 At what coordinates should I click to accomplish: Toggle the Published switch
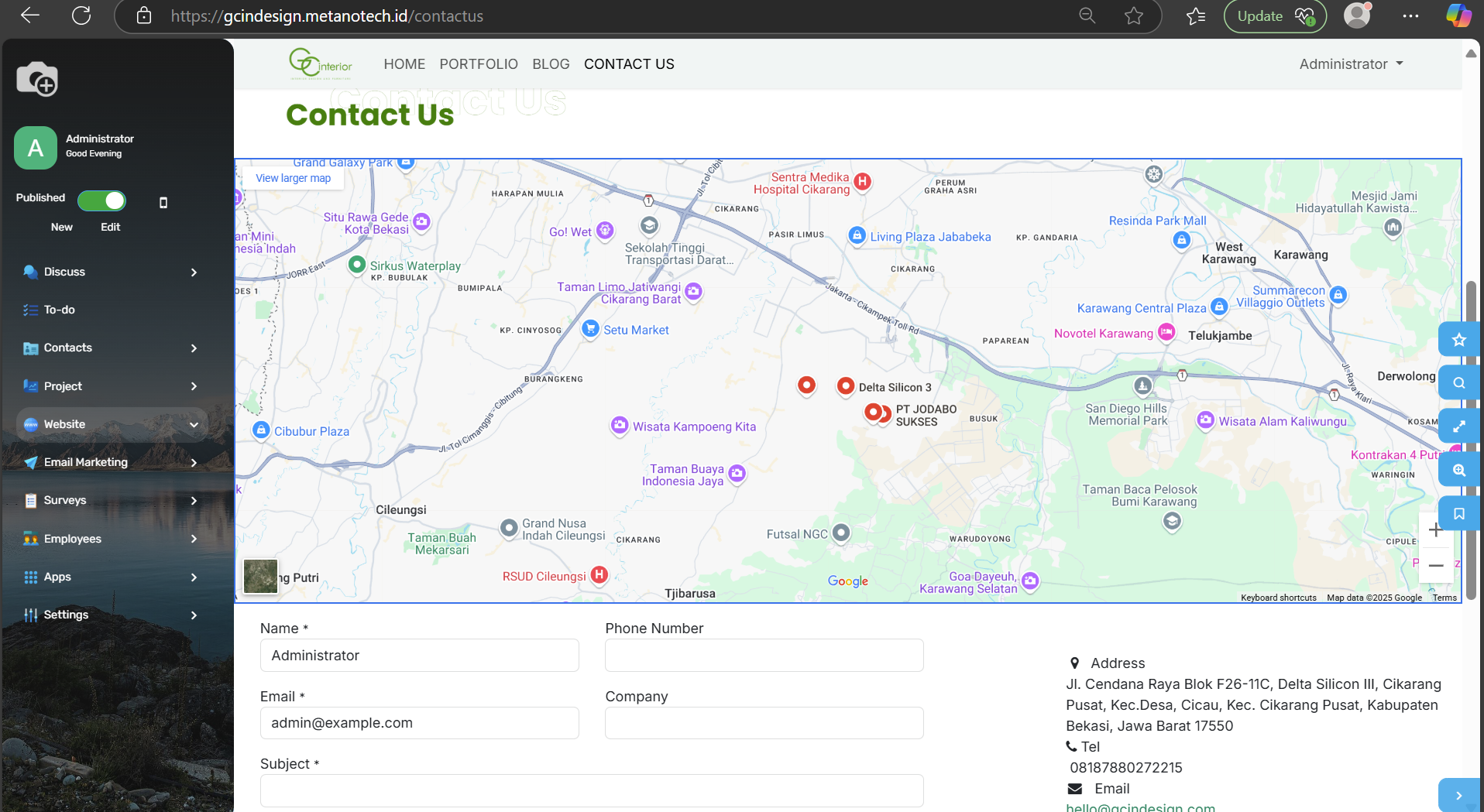(x=101, y=200)
